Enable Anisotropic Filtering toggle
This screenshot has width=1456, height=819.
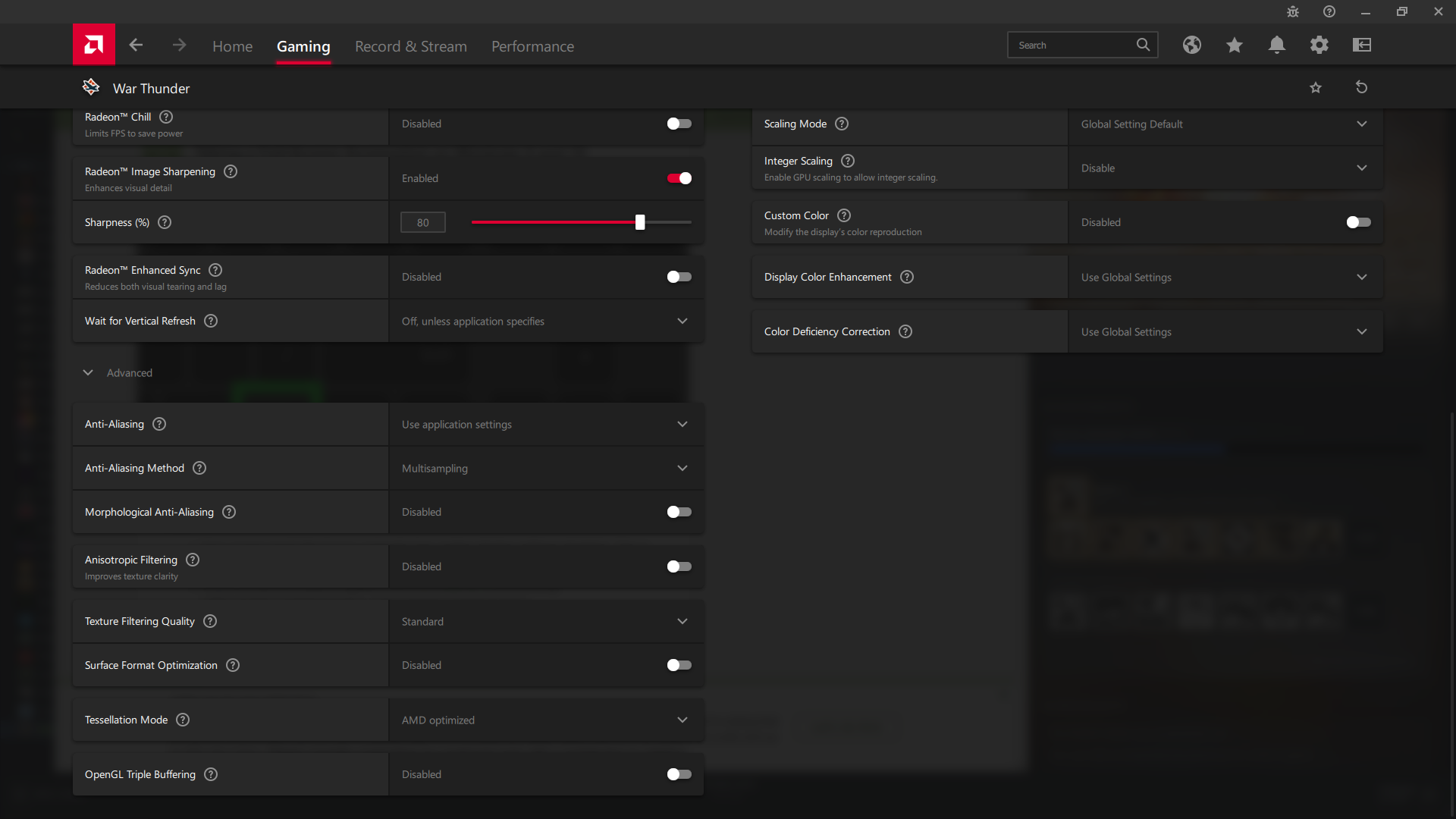coord(679,566)
